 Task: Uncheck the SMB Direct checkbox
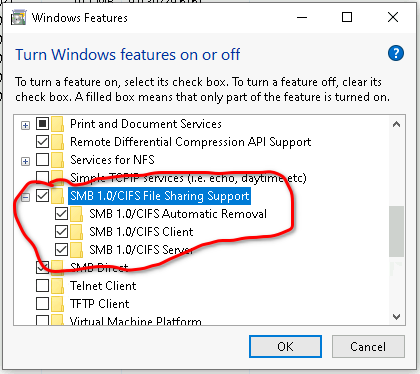point(42,268)
